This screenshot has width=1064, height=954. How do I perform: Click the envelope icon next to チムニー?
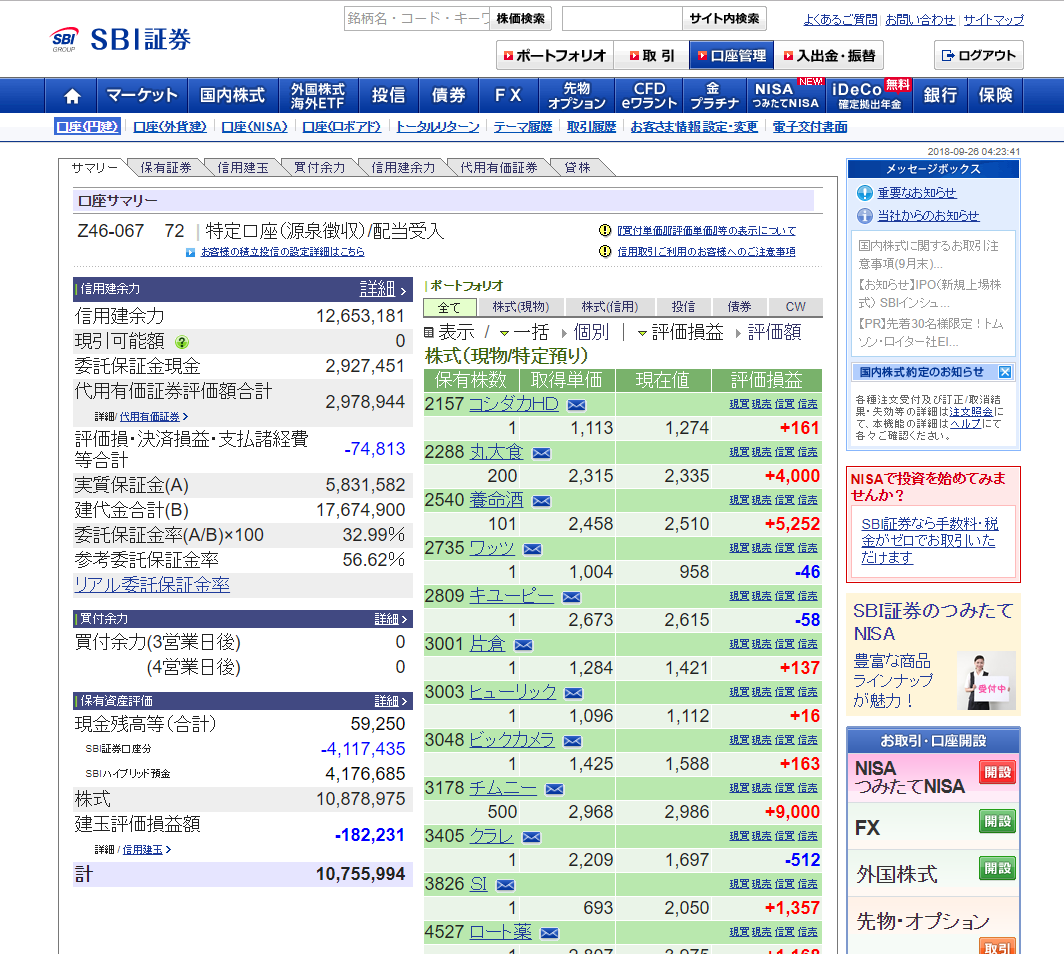(x=554, y=789)
